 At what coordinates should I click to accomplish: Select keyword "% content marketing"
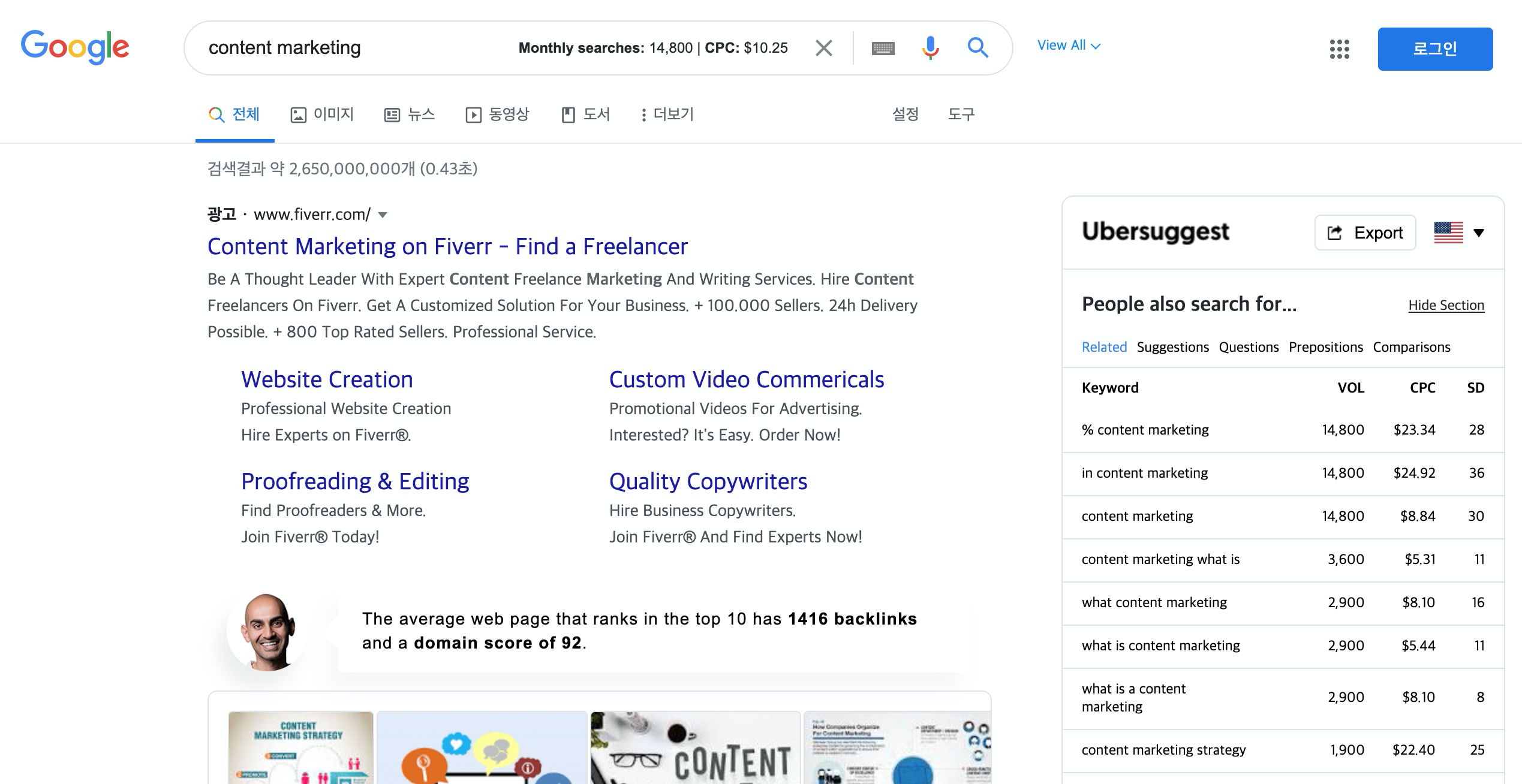click(1145, 430)
